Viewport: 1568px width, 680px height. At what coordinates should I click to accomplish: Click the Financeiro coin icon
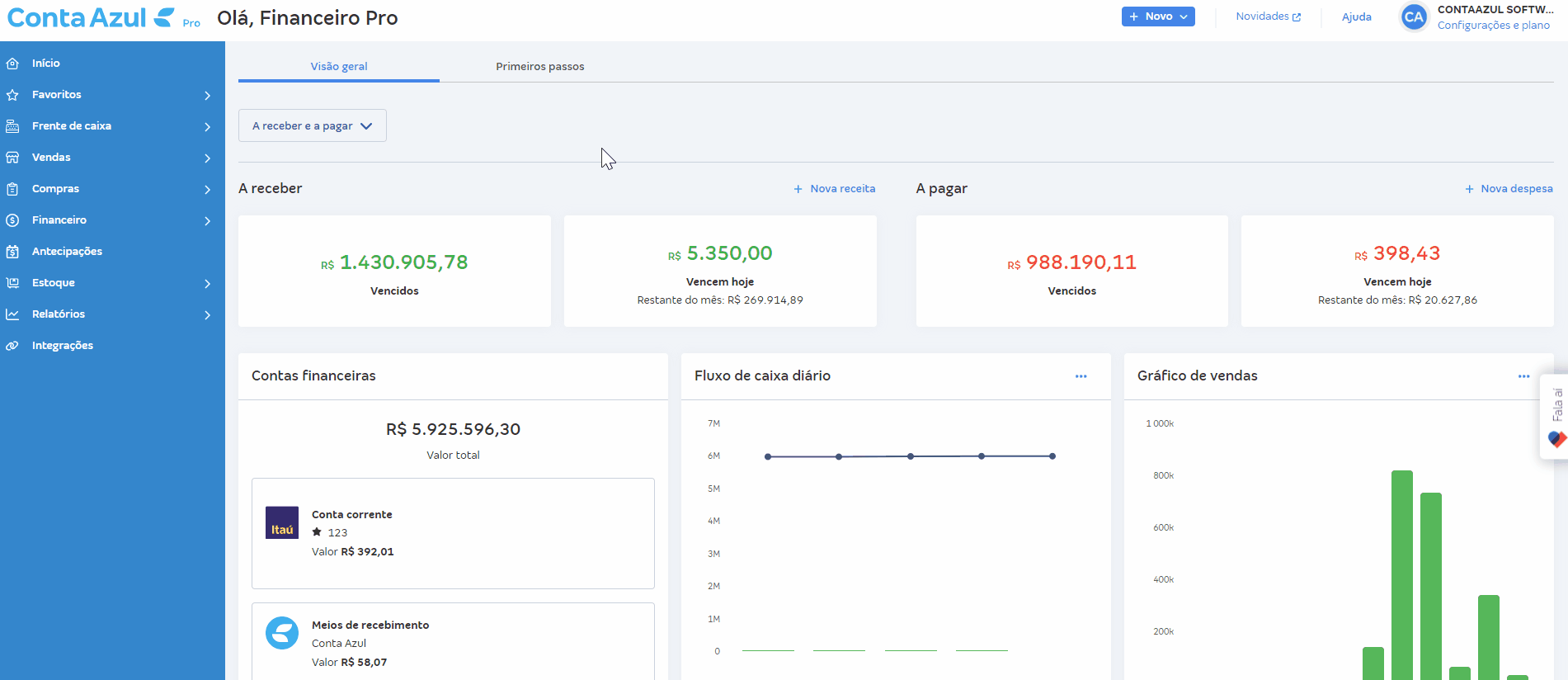coord(12,220)
